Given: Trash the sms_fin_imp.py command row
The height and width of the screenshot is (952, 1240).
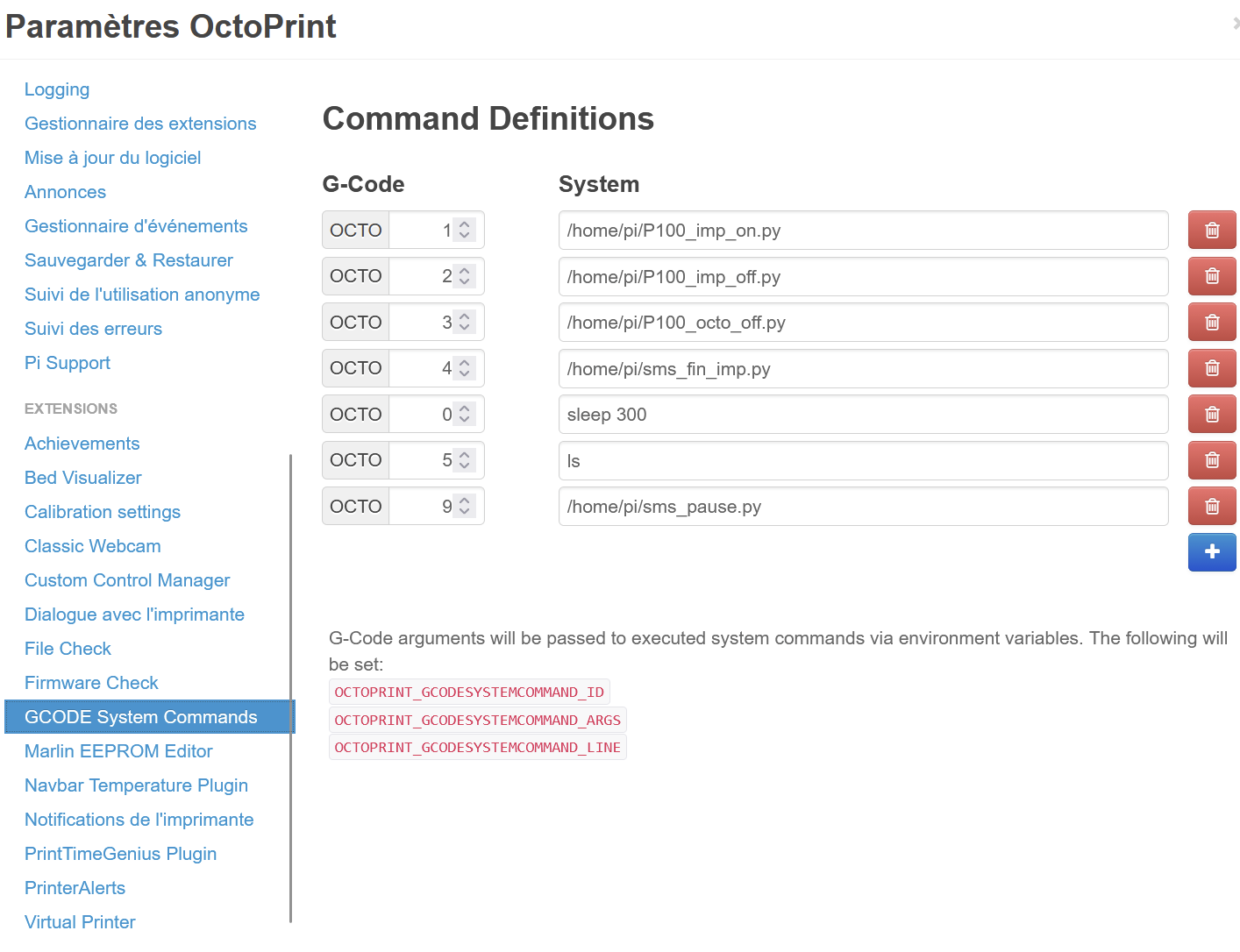Looking at the screenshot, I should click(1211, 368).
